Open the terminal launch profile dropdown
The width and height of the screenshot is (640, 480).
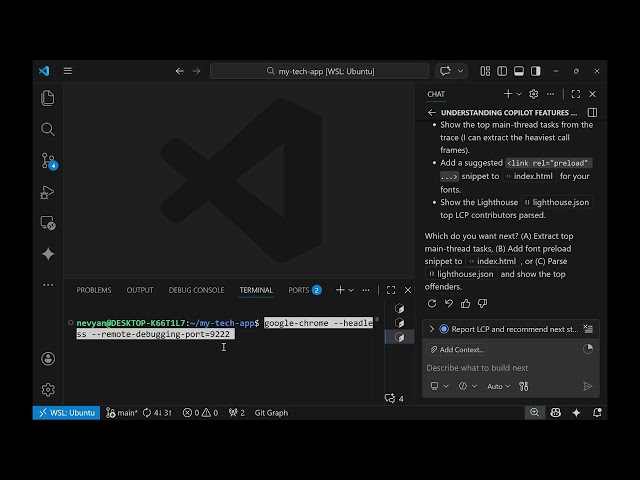click(351, 290)
